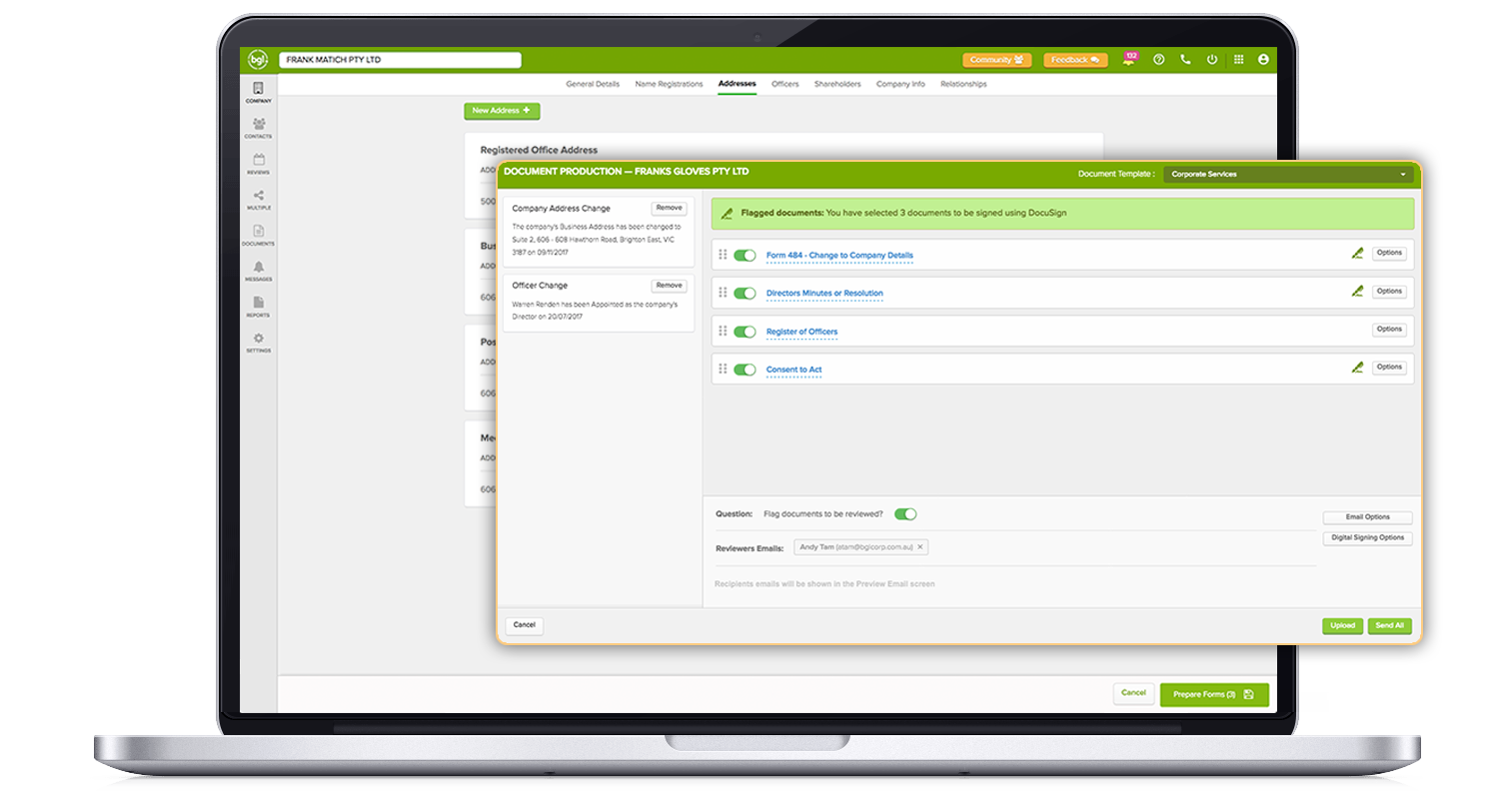The image size is (1512, 791).
Task: Click the notifications bell with badge
Action: 1129,60
